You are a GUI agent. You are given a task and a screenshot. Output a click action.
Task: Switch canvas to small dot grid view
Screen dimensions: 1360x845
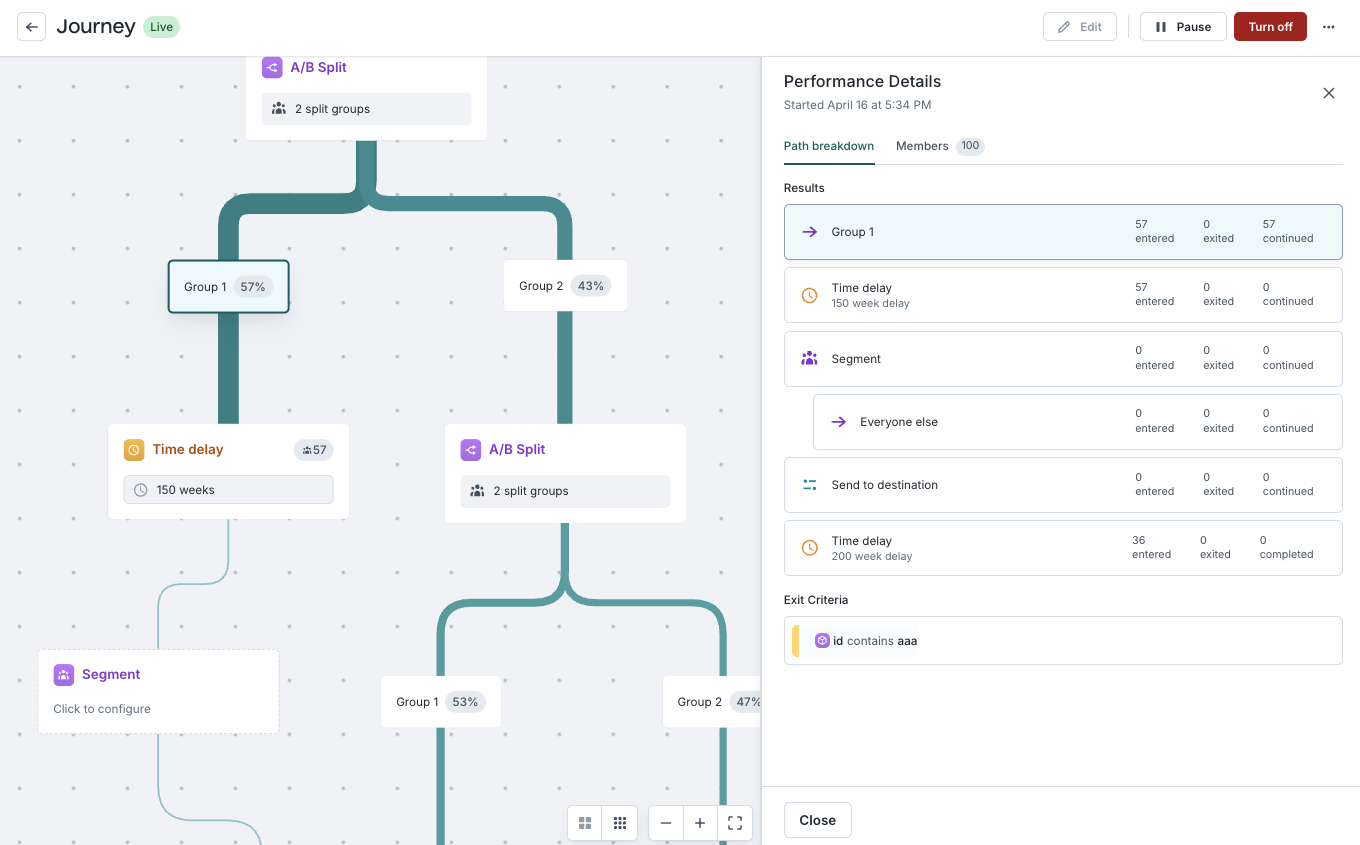(620, 823)
